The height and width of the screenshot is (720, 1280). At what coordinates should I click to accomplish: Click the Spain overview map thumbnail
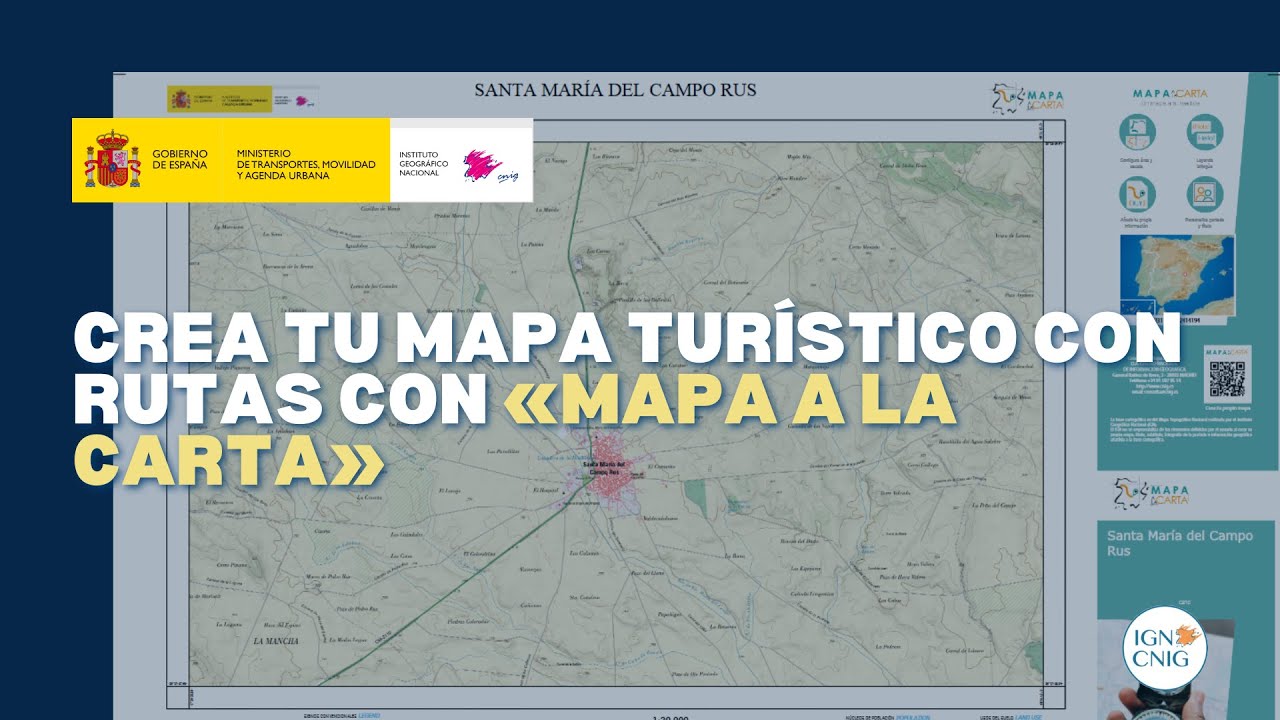1177,277
